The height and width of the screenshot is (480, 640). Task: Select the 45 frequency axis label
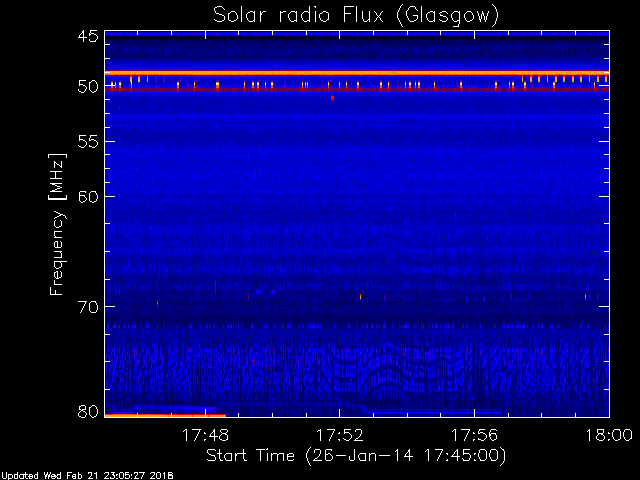click(88, 36)
